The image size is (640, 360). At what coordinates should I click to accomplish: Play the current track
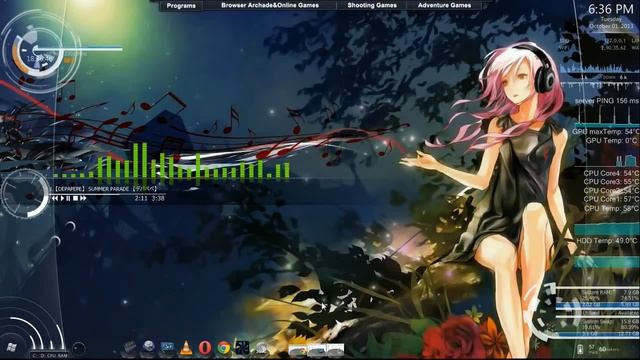[x=62, y=198]
